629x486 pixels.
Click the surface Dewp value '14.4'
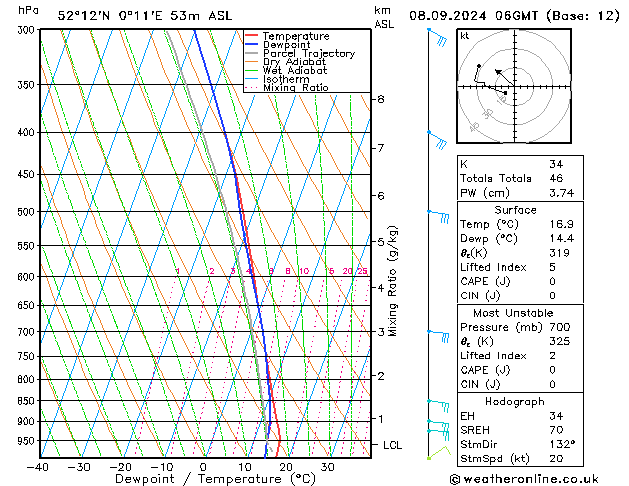[562, 239]
